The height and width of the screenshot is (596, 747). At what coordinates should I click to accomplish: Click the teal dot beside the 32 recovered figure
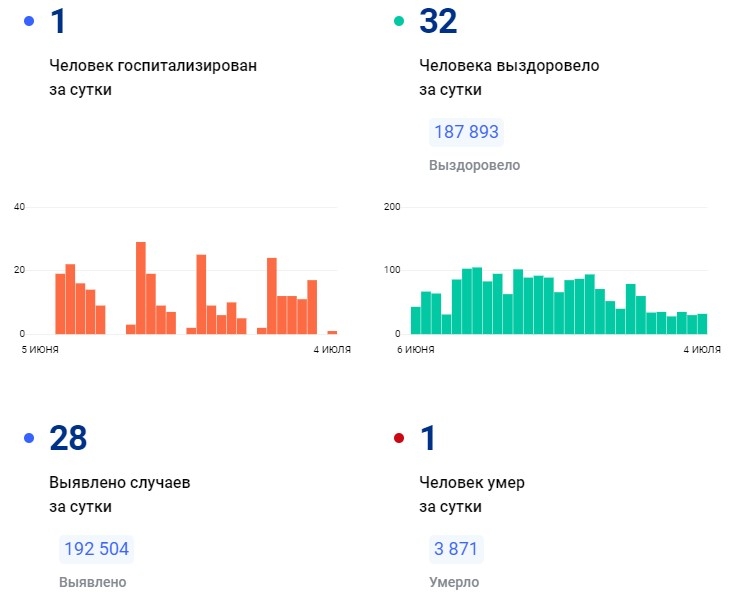coord(399,21)
